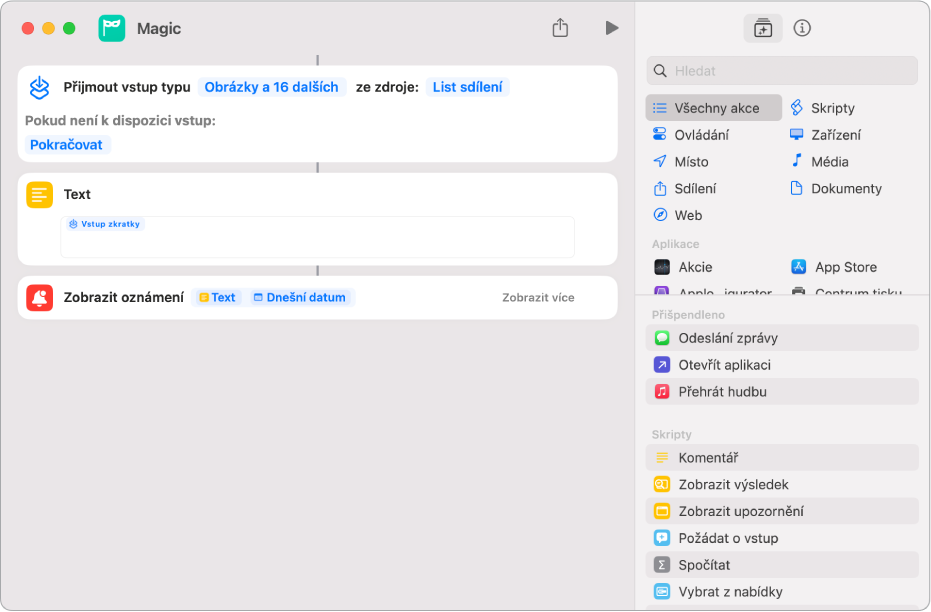Change the List sdílení source
This screenshot has height=612, width=931.
467,87
